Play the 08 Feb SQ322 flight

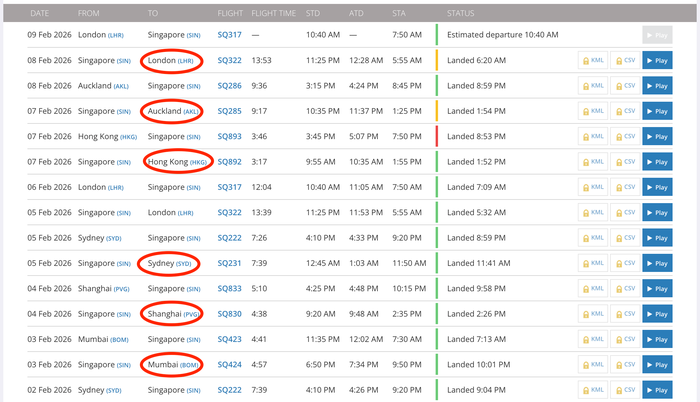657,60
